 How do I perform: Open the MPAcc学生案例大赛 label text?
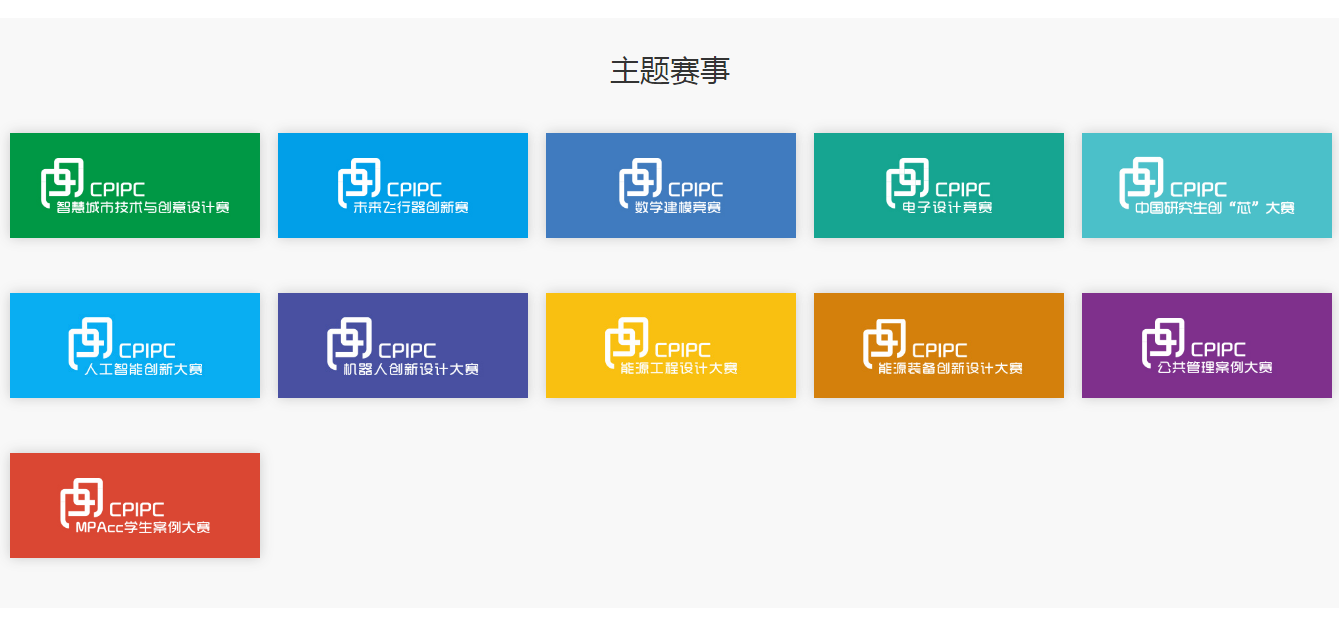(x=143, y=528)
